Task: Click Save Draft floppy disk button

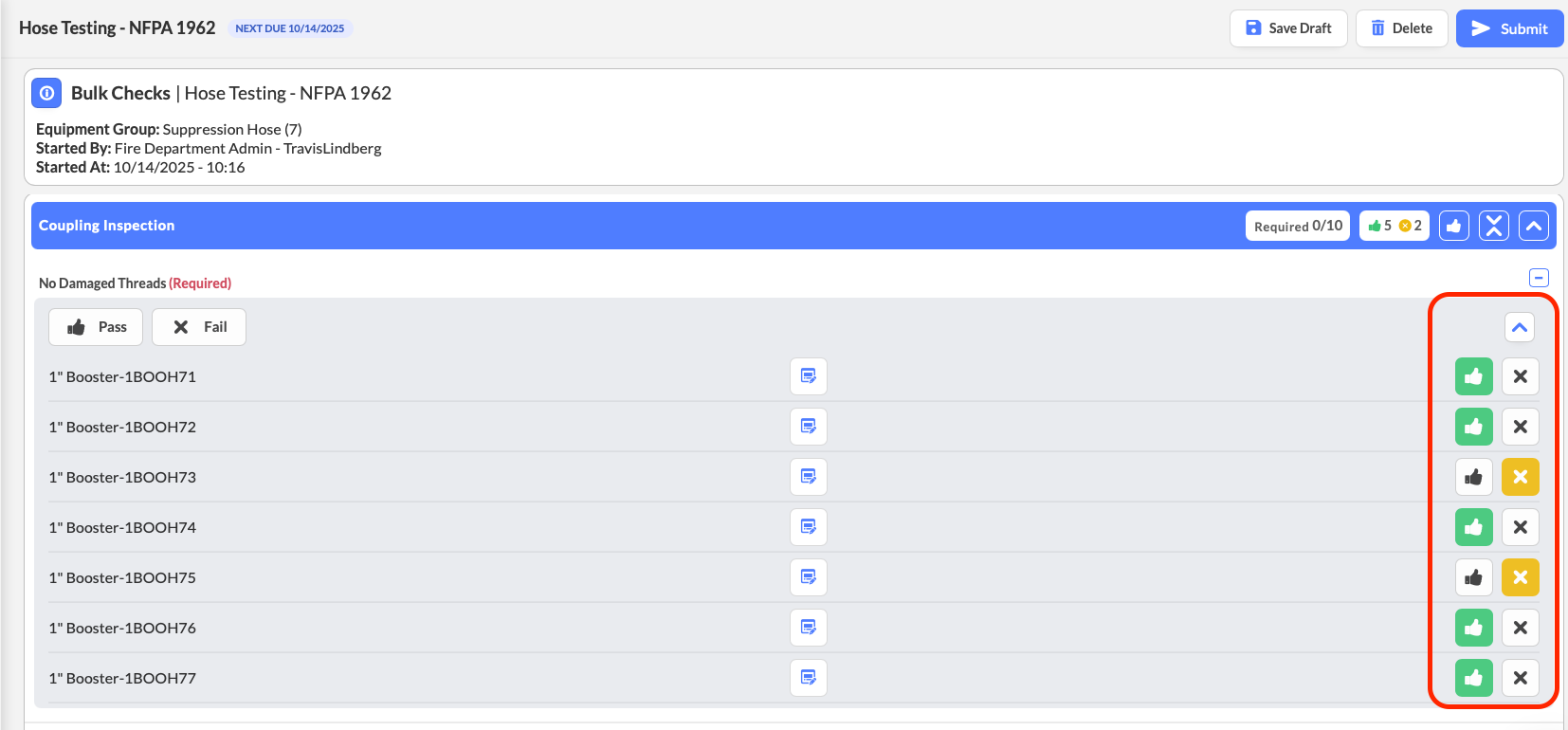Action: pyautogui.click(x=1288, y=28)
